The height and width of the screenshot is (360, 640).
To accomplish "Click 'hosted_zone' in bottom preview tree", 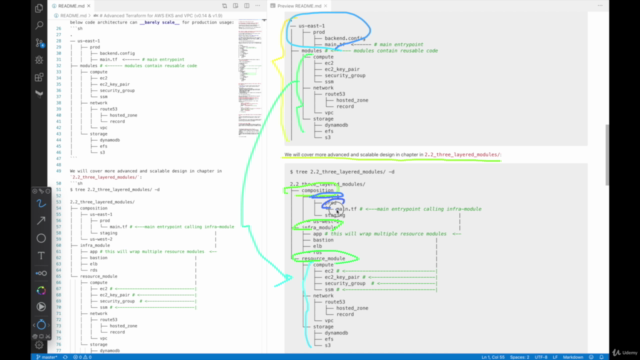I will (352, 308).
